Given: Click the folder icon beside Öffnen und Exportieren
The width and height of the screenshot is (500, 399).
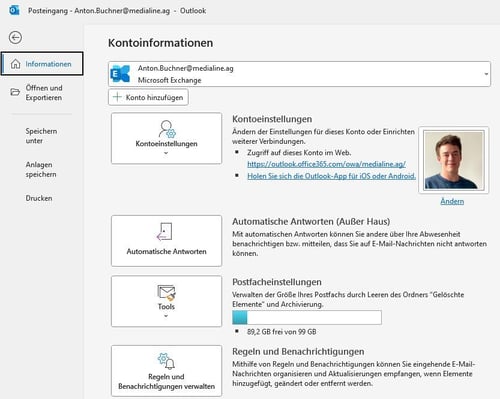Looking at the screenshot, I should [x=15, y=92].
